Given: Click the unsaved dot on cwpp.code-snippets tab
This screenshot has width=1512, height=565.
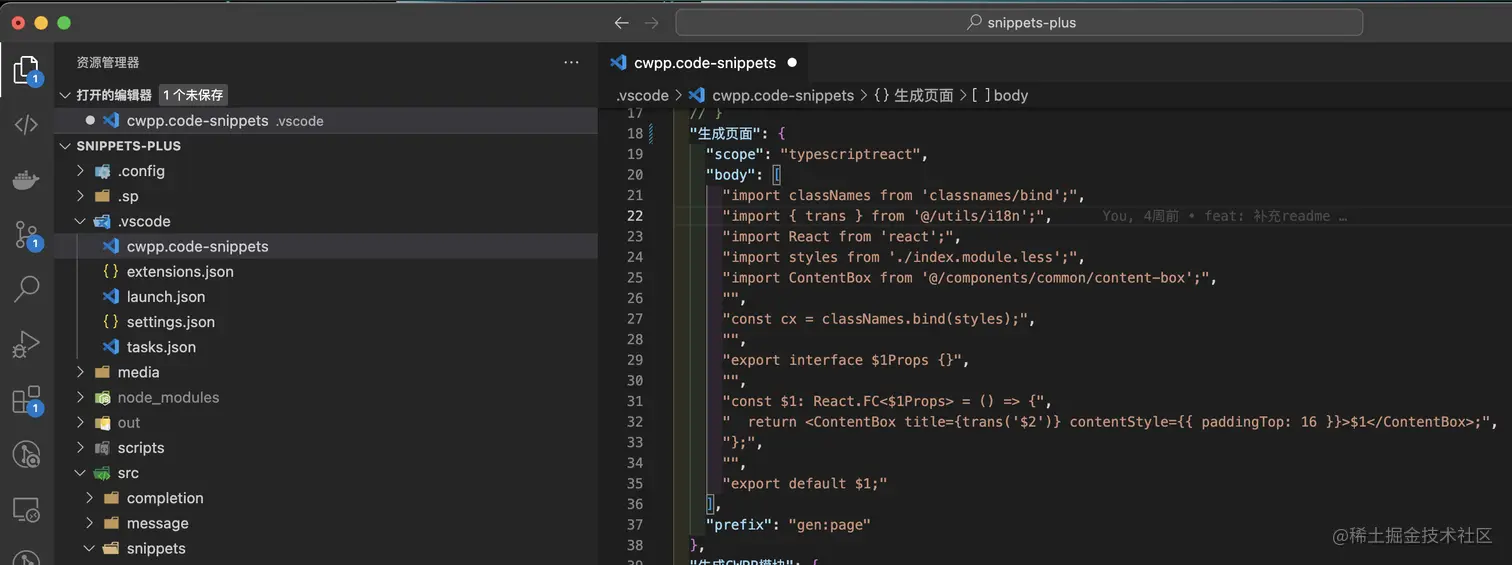Looking at the screenshot, I should tap(792, 62).
